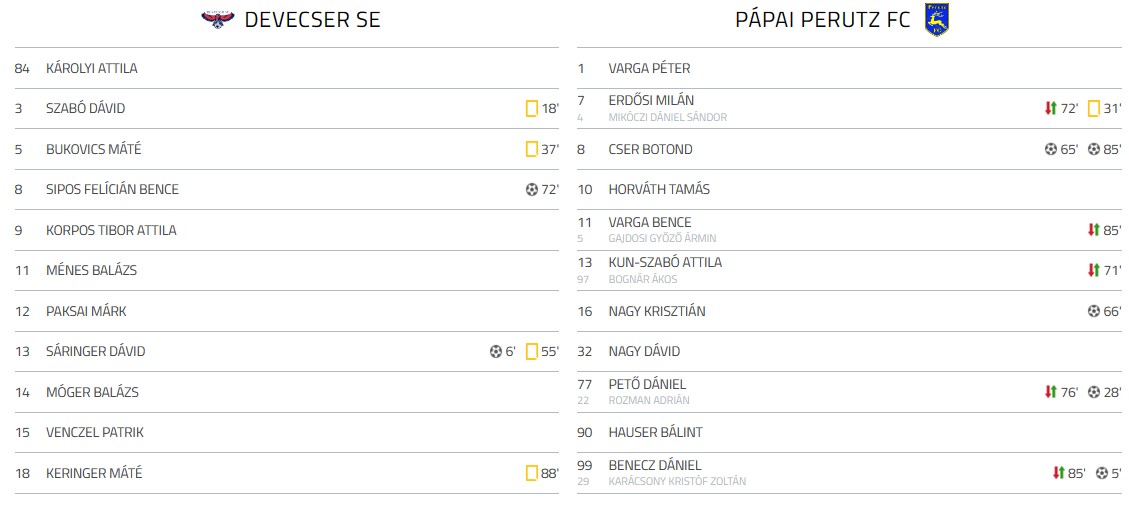Open Károlyi Attila's player page
The image size is (1129, 506).
91,69
